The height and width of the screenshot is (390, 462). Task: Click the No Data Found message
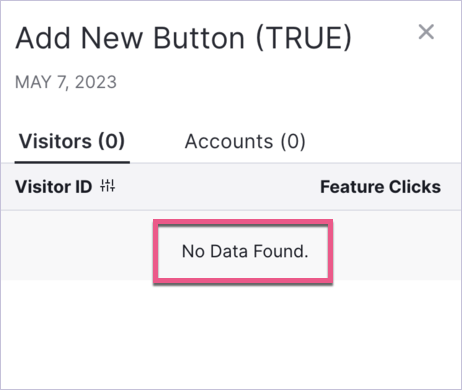tap(245, 251)
